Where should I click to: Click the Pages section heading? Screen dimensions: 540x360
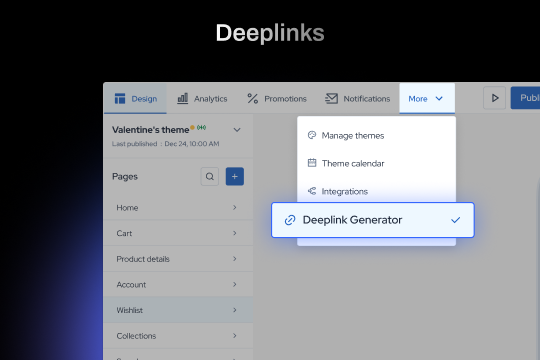[x=125, y=177]
